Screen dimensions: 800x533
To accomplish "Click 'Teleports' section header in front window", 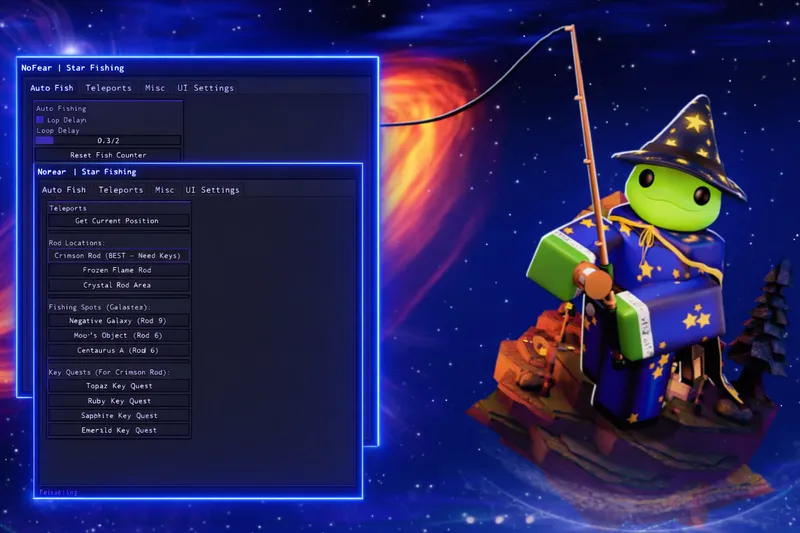I will pyautogui.click(x=68, y=208).
